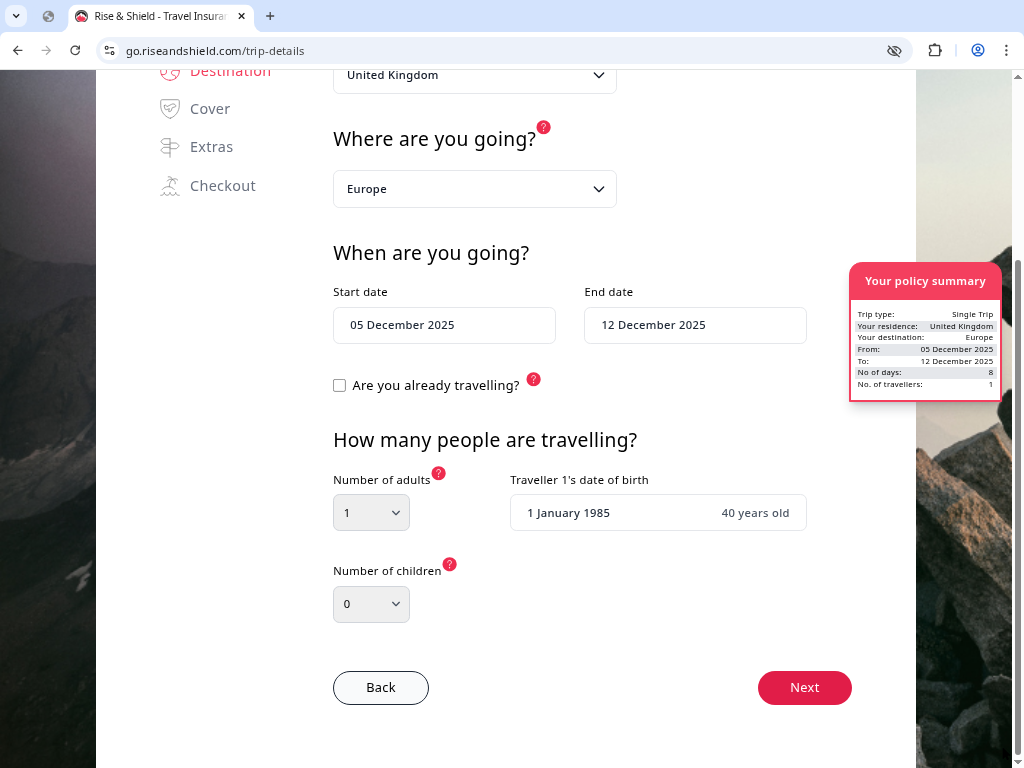Click the Start date field
Screen dimensions: 1024x768
pyautogui.click(x=444, y=325)
